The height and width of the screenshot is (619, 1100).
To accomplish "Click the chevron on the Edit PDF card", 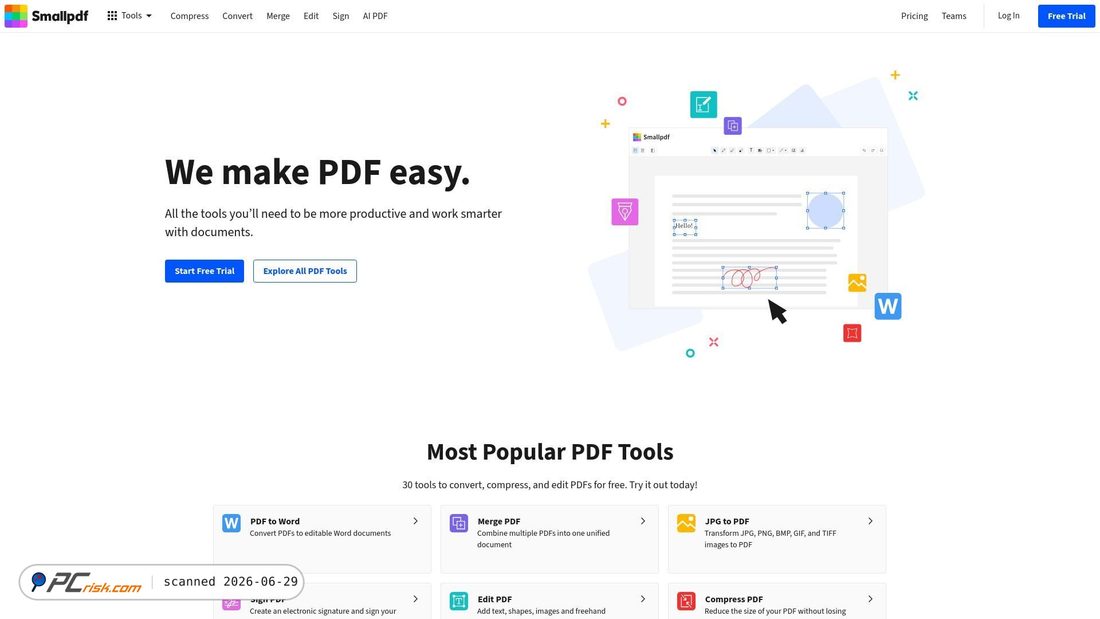I will [x=643, y=599].
